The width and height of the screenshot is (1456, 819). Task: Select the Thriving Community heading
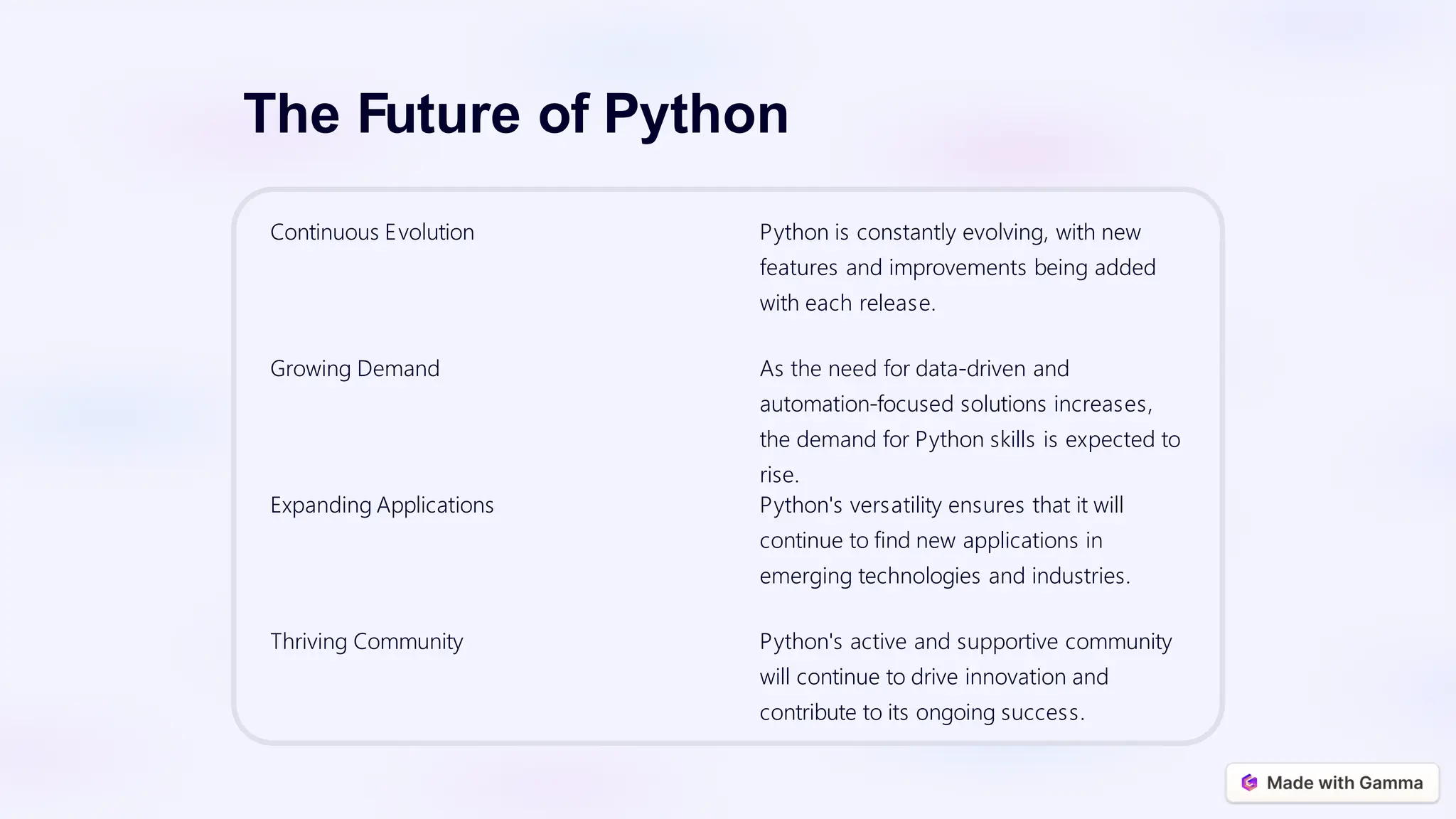(x=366, y=642)
